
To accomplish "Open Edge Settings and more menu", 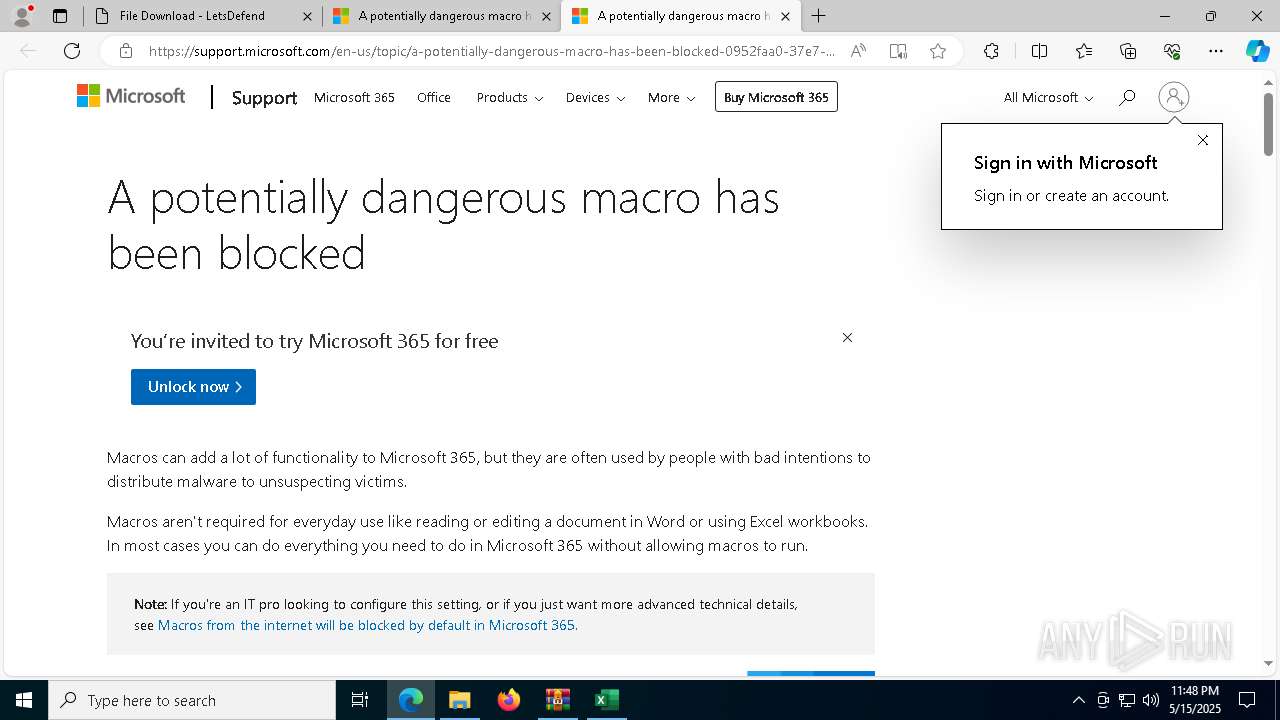I will tap(1216, 51).
